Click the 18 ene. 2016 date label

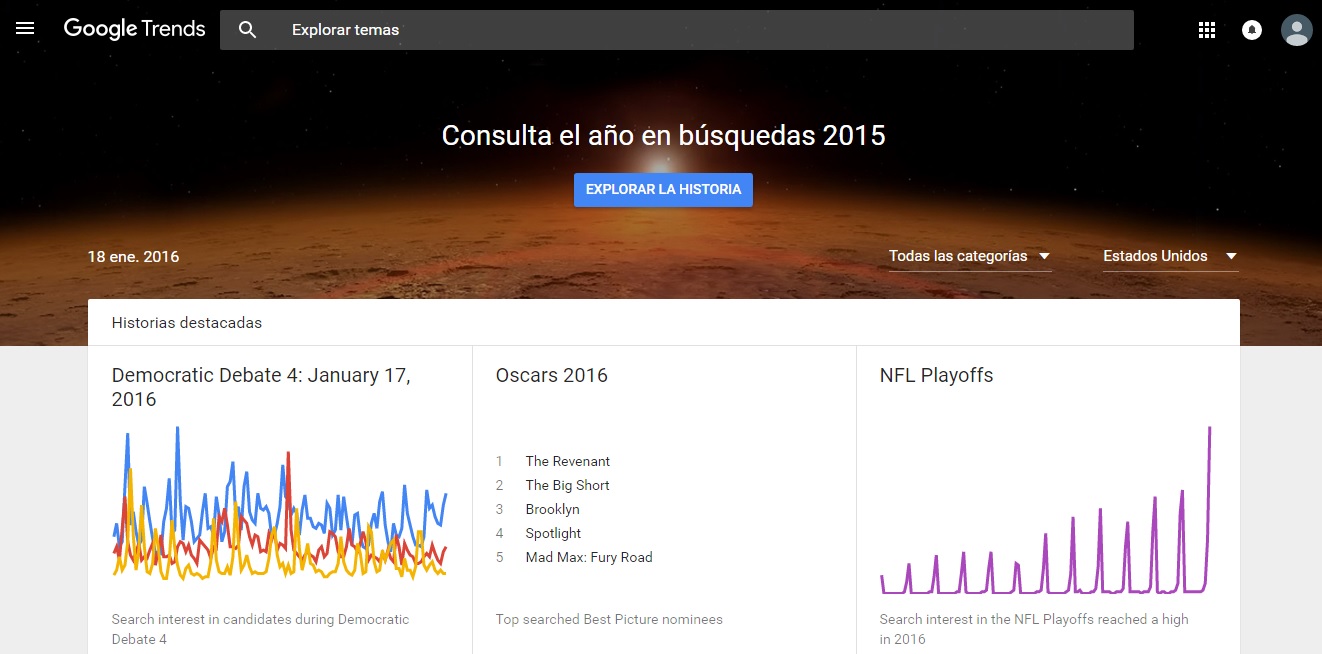[133, 256]
